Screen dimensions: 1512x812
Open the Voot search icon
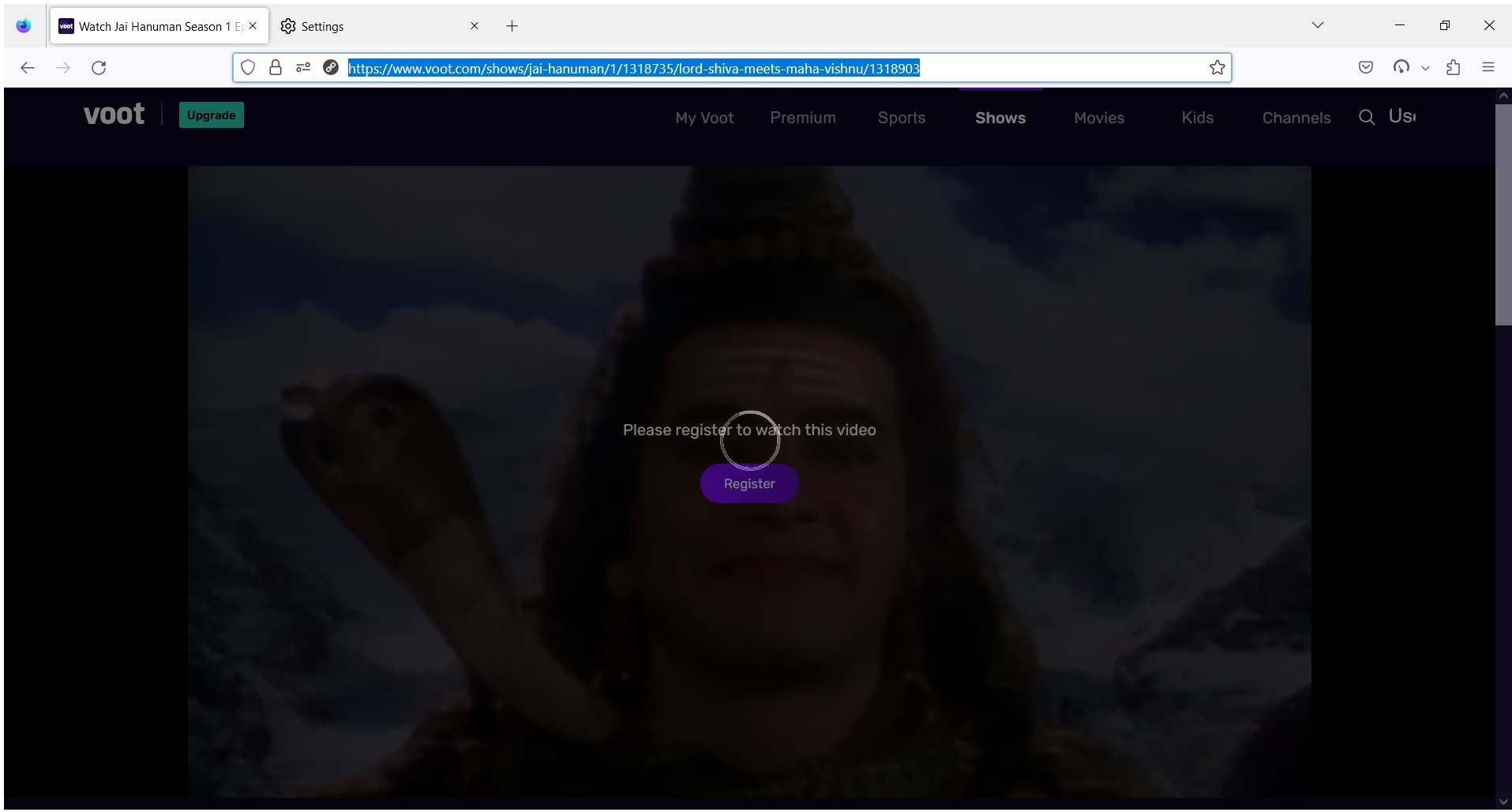[x=1365, y=117]
